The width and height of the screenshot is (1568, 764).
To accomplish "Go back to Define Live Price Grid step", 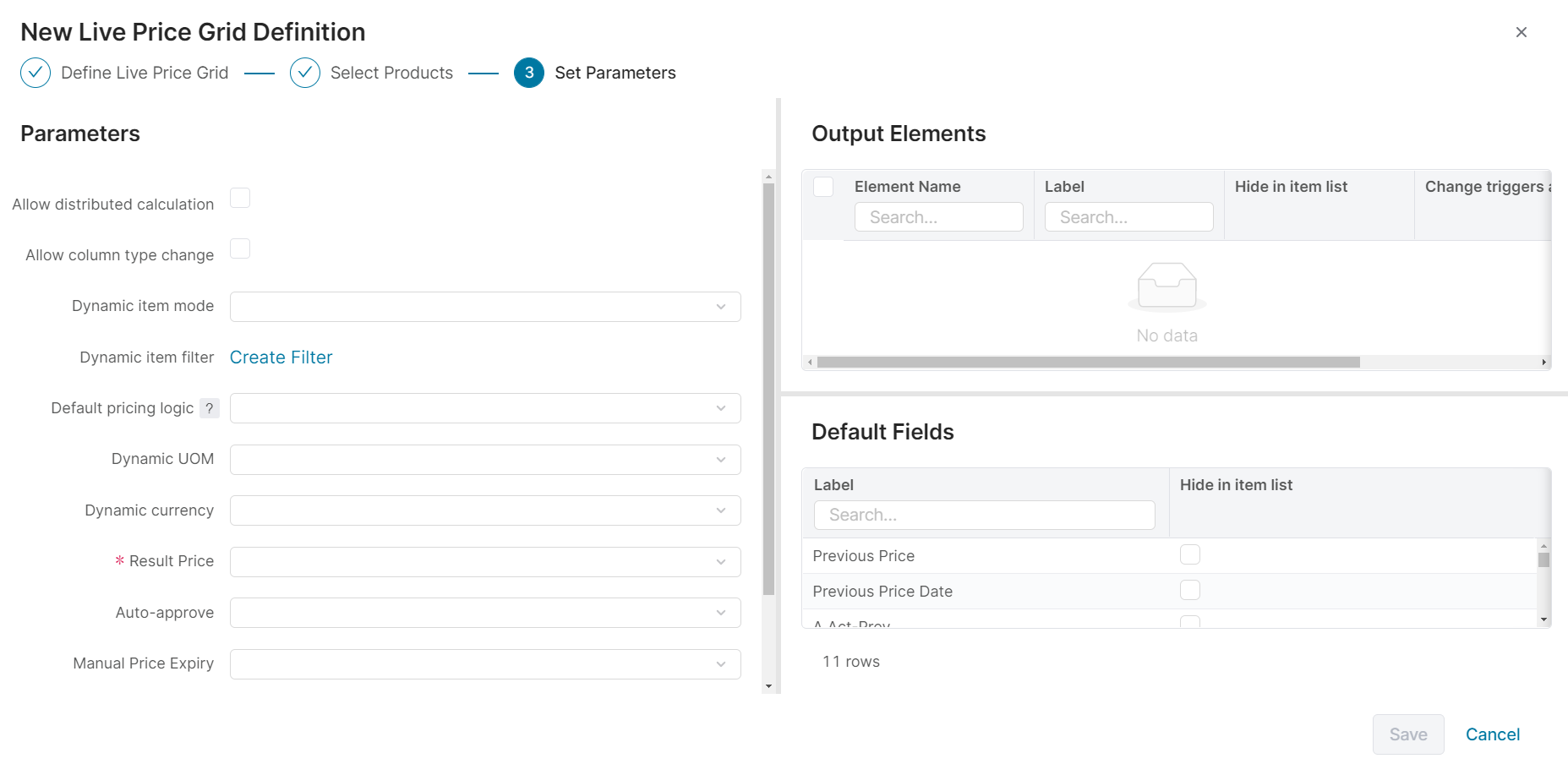I will (x=145, y=73).
